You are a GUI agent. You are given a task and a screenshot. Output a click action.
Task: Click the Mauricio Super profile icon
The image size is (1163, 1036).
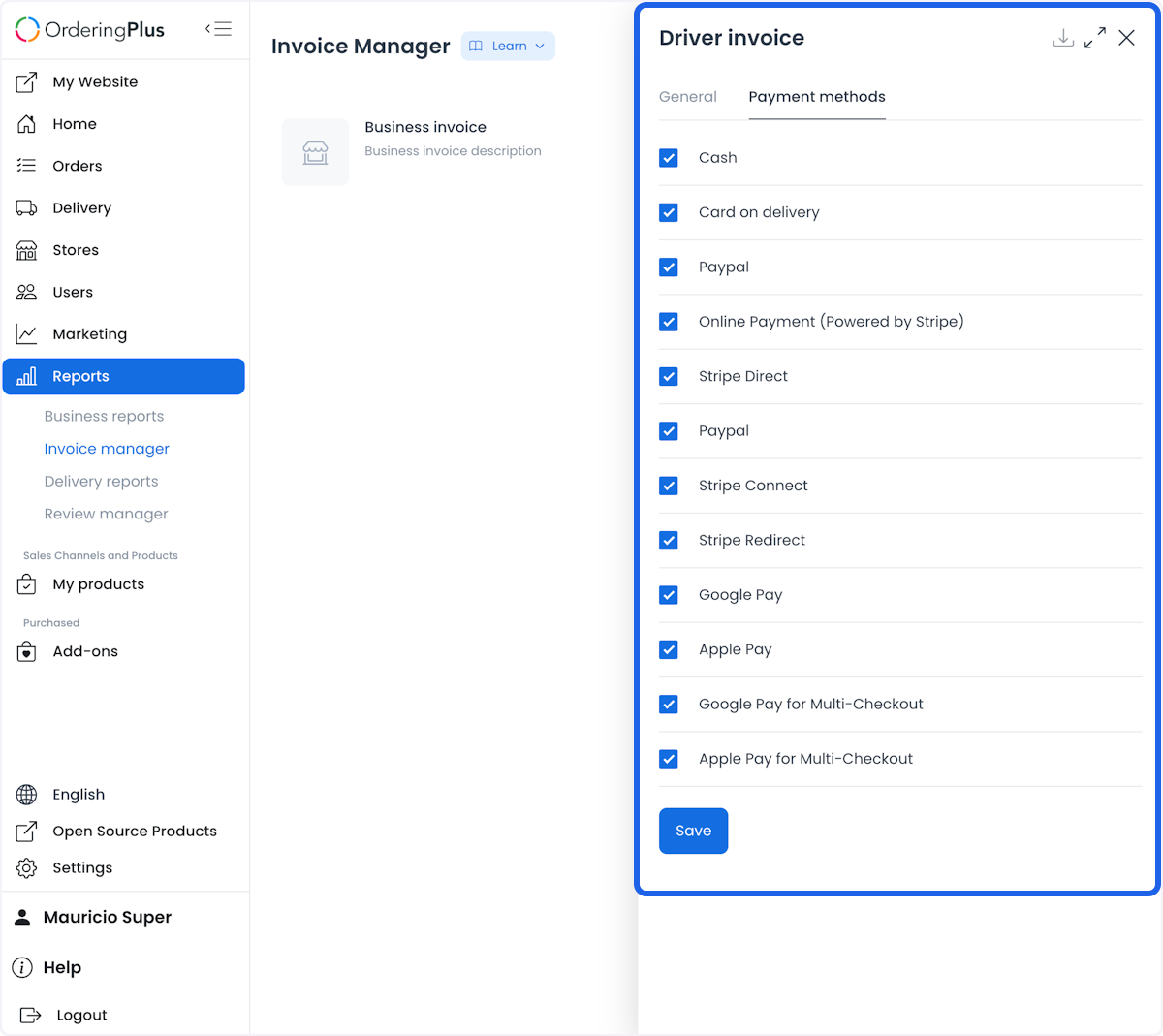click(x=22, y=917)
